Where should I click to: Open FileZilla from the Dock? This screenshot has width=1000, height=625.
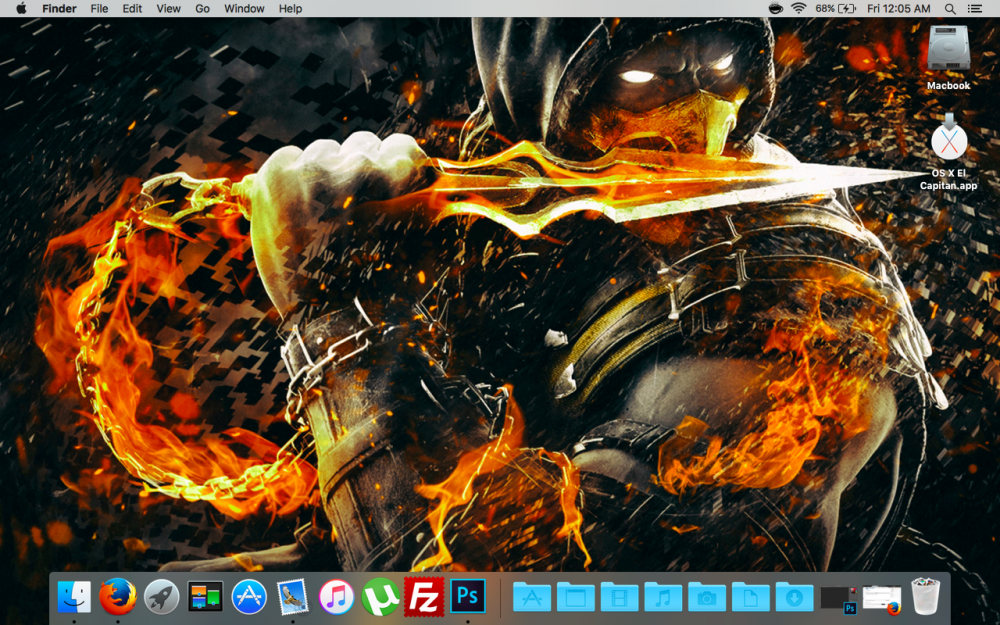[427, 597]
